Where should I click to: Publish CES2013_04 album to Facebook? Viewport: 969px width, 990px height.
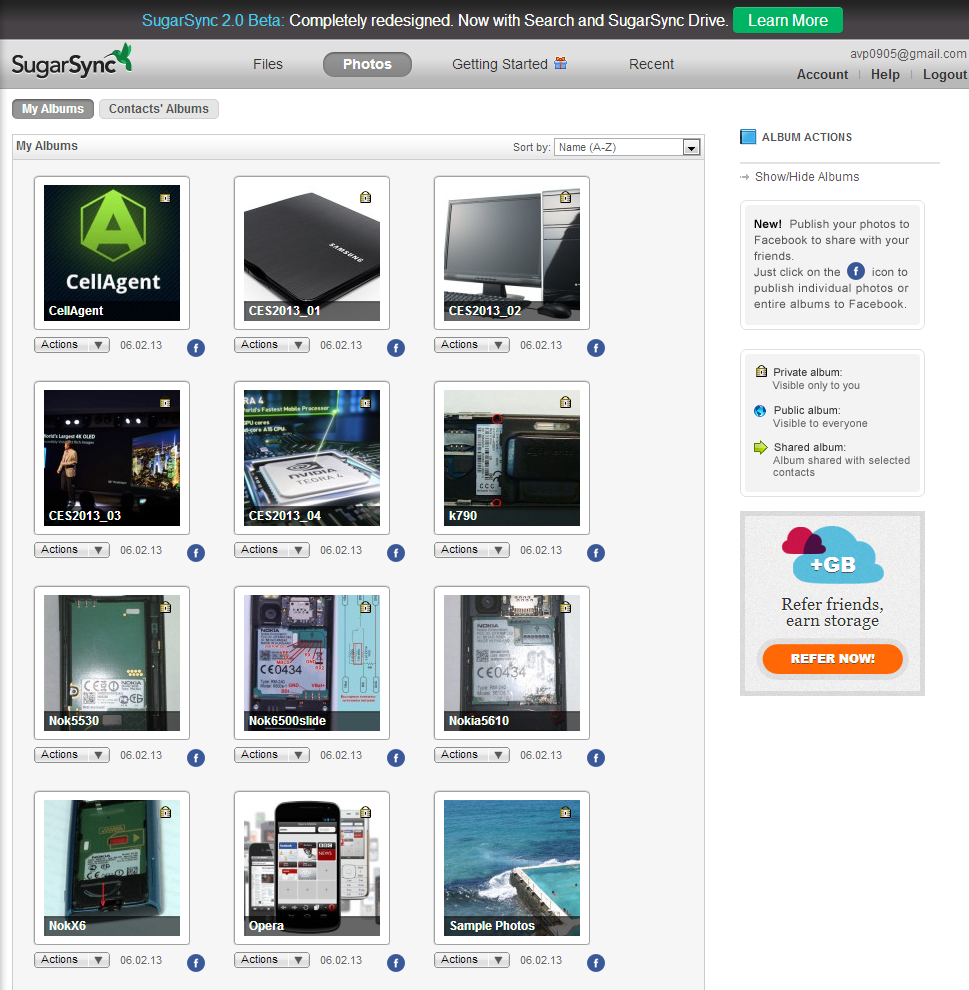click(x=396, y=553)
